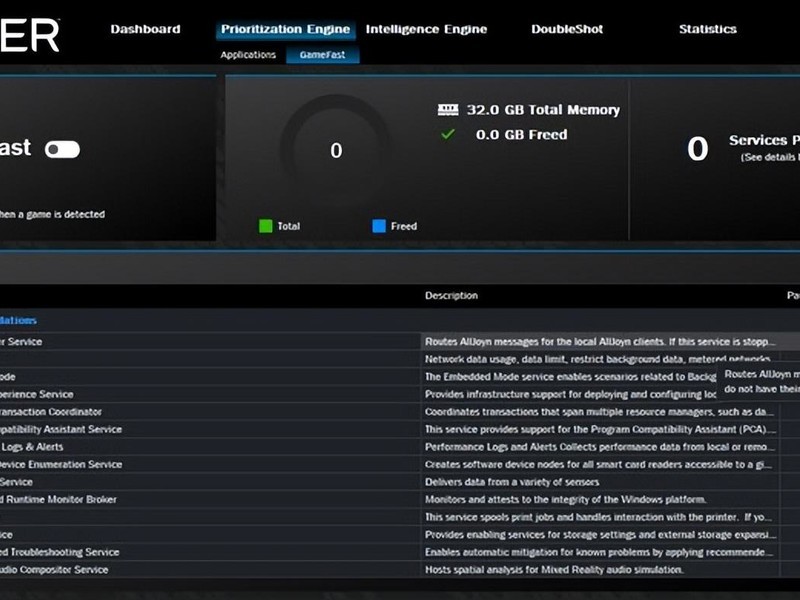Click the blue Freed legend swatch

tap(379, 226)
